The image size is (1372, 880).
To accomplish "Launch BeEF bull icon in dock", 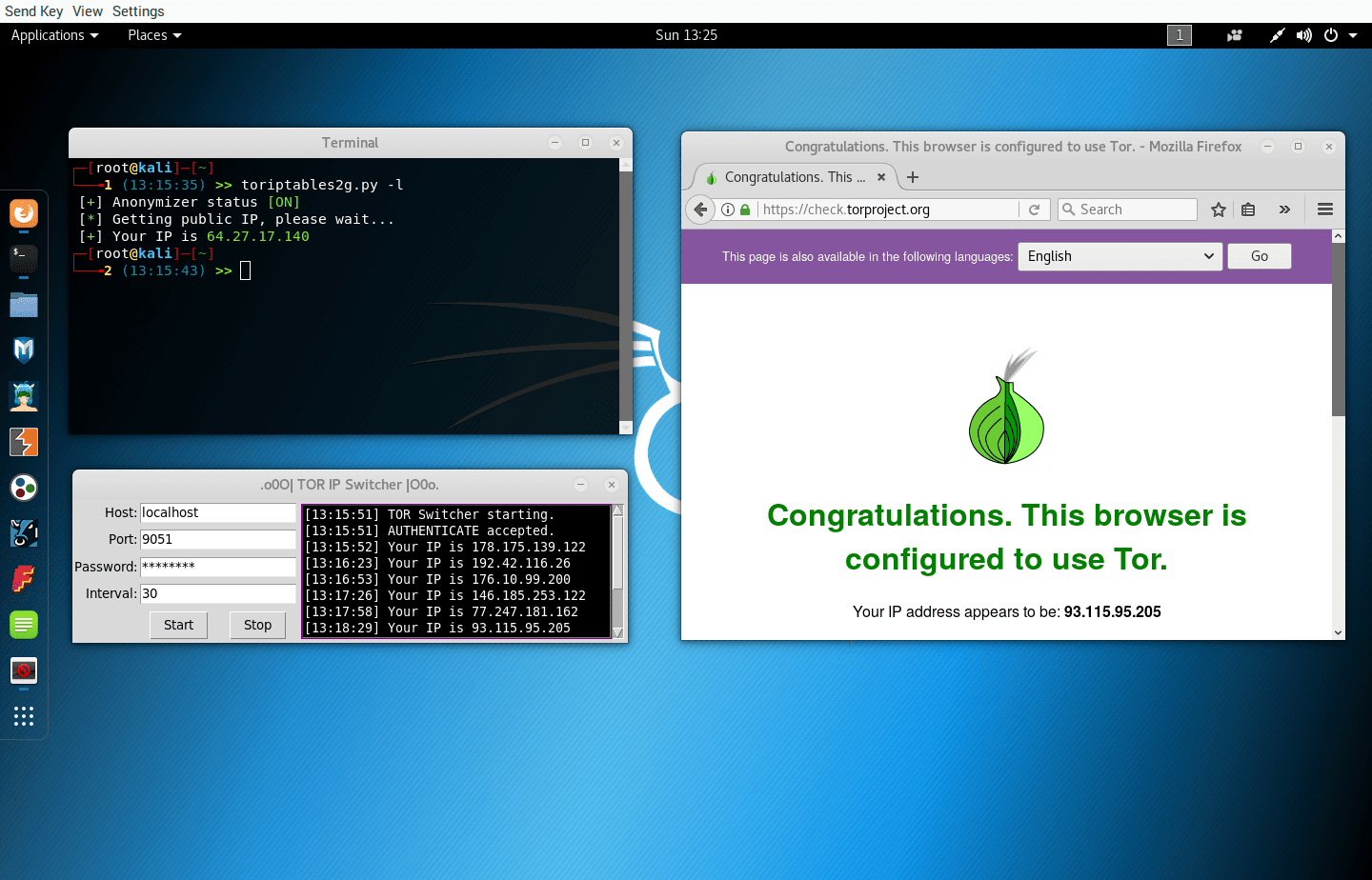I will click(24, 533).
